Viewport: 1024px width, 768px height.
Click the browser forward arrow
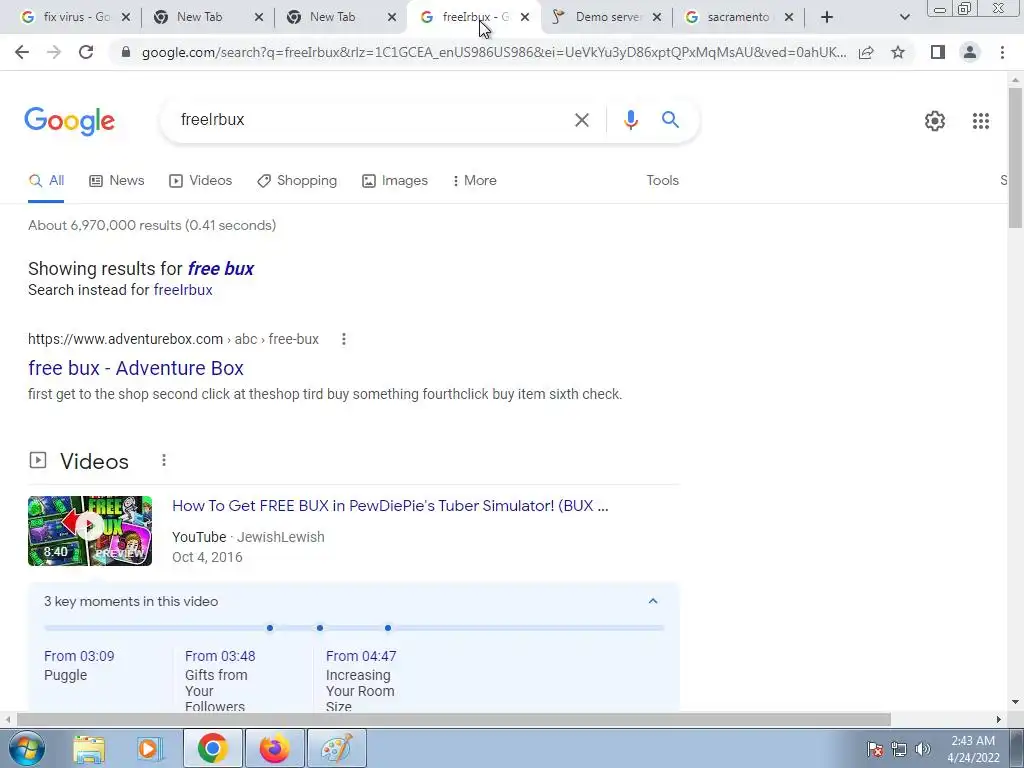point(54,52)
